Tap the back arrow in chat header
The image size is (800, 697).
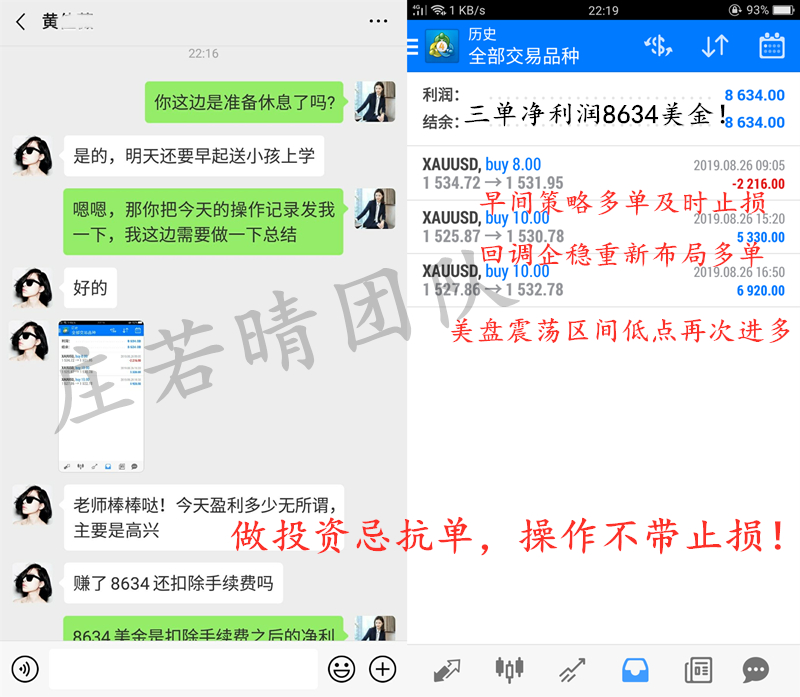click(21, 21)
